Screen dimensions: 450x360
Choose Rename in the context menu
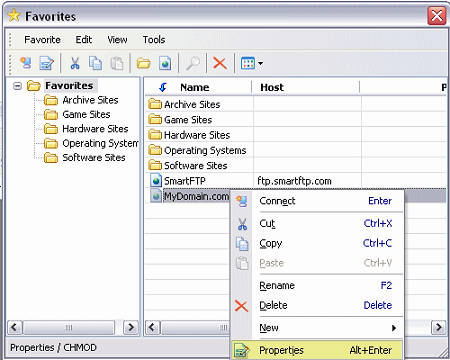(x=317, y=286)
